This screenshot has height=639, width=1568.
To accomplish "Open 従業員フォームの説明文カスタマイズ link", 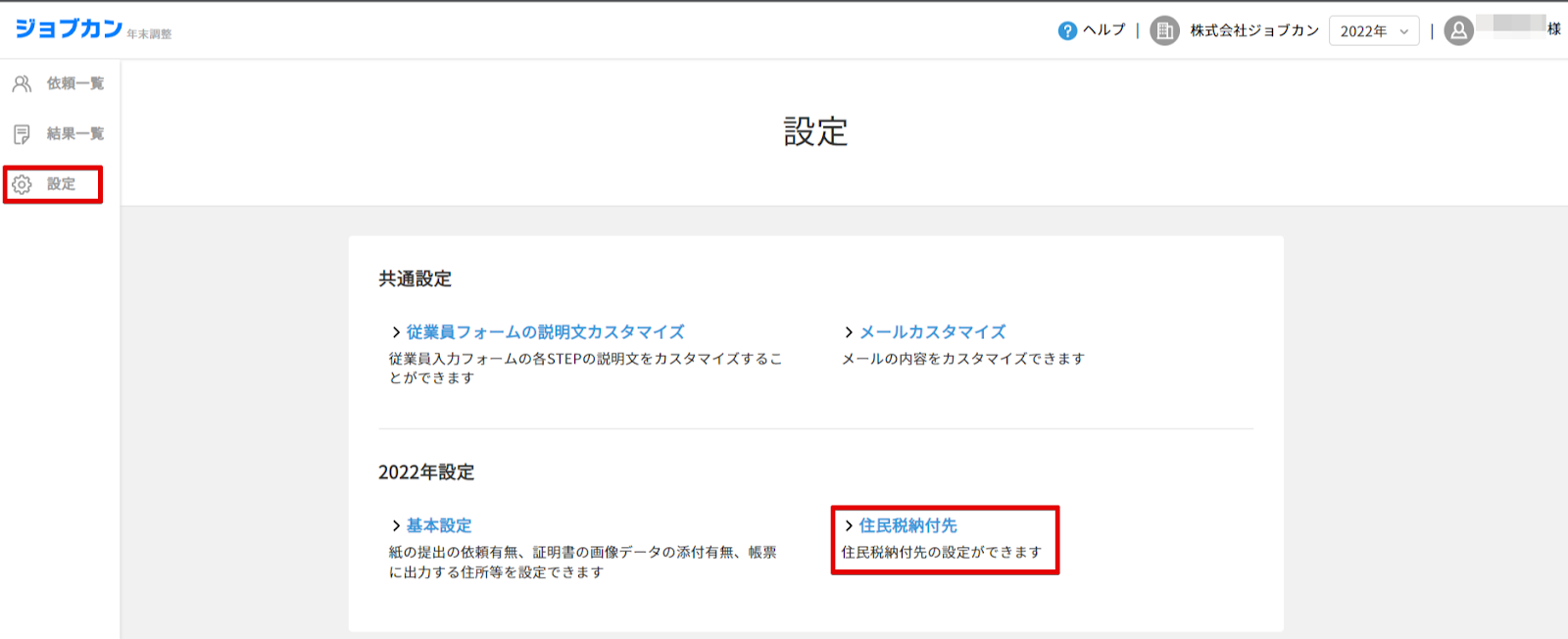I will point(545,332).
